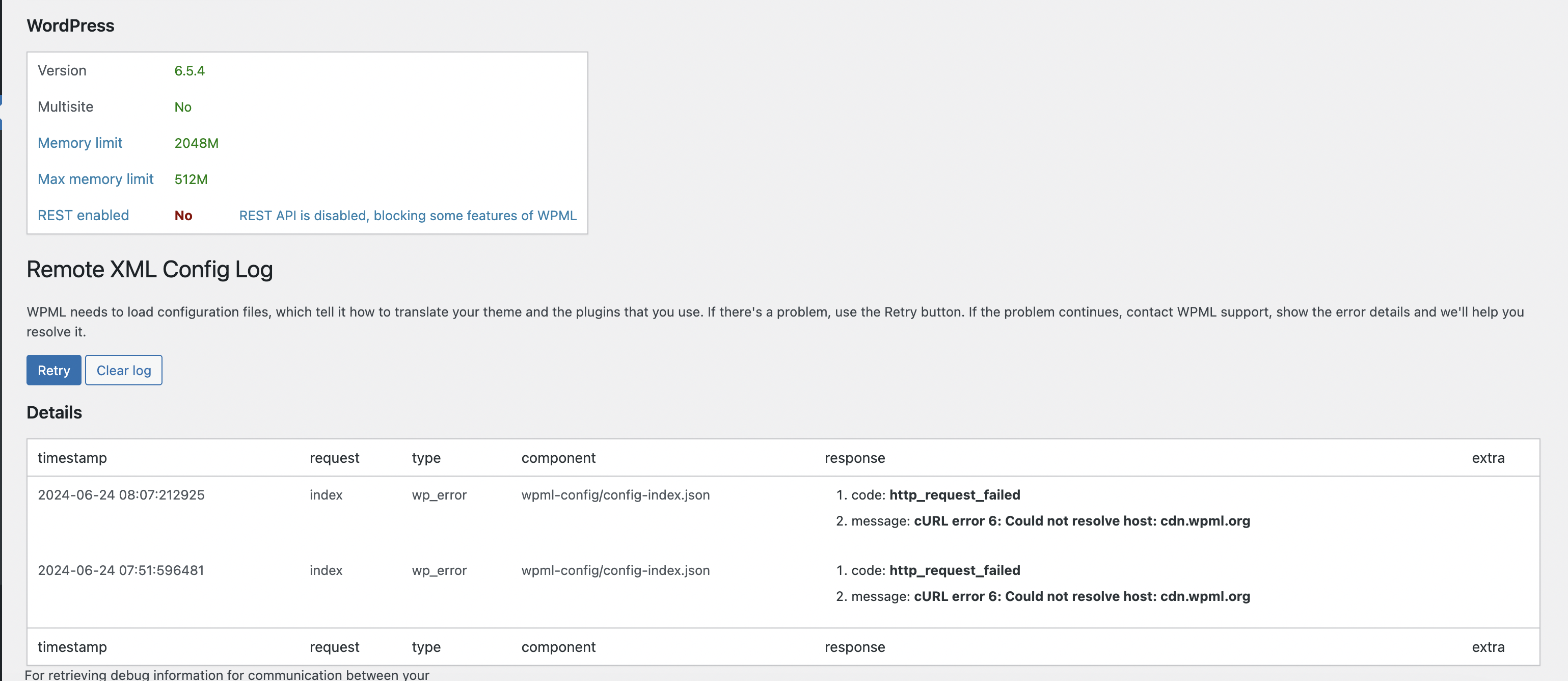Click the request header at table top
The image size is (1568, 681).
click(334, 458)
